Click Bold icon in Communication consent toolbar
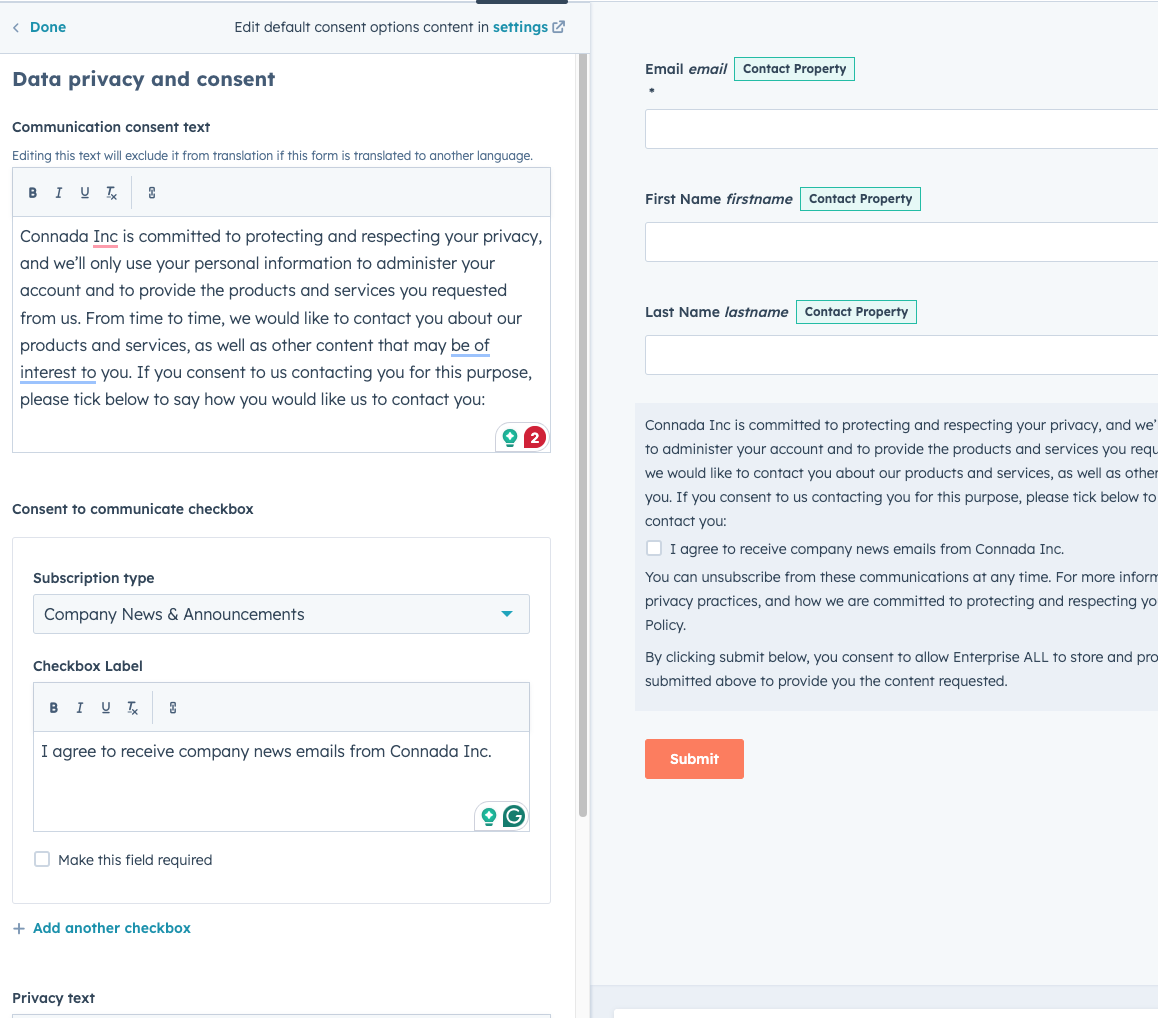This screenshot has height=1018, width=1158. 33,193
